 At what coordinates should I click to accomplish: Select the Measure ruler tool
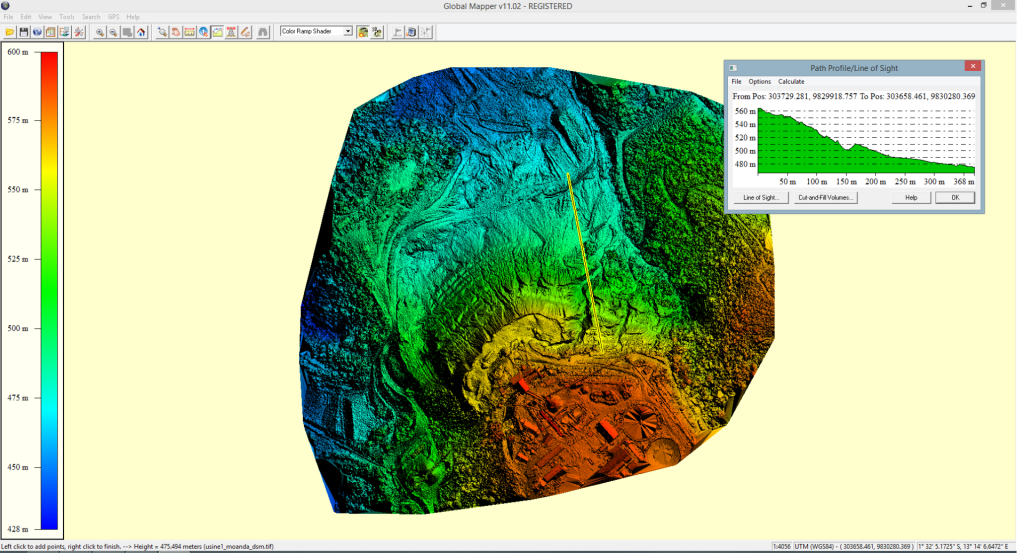189,32
